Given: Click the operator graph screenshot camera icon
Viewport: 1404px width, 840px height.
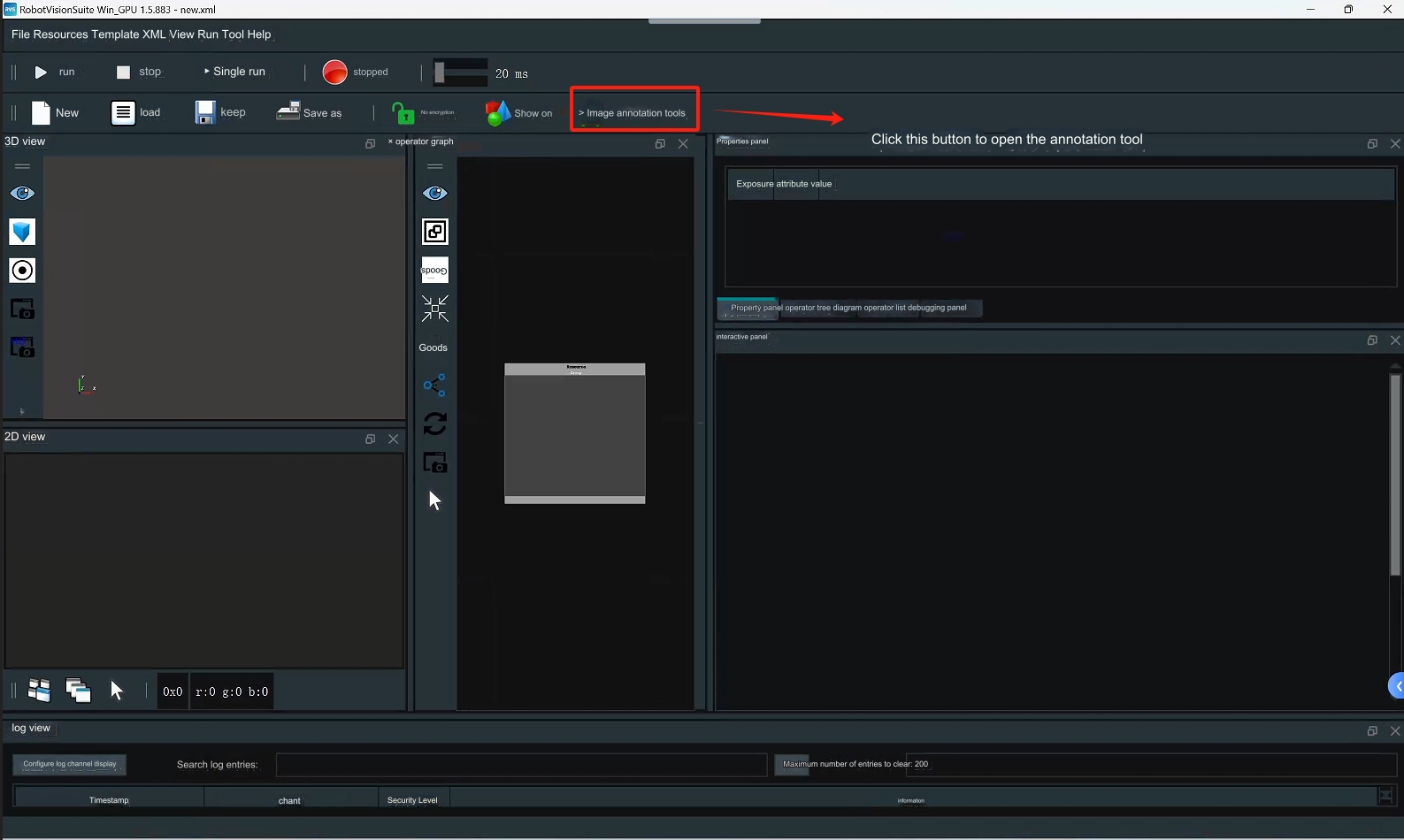Looking at the screenshot, I should pos(434,462).
